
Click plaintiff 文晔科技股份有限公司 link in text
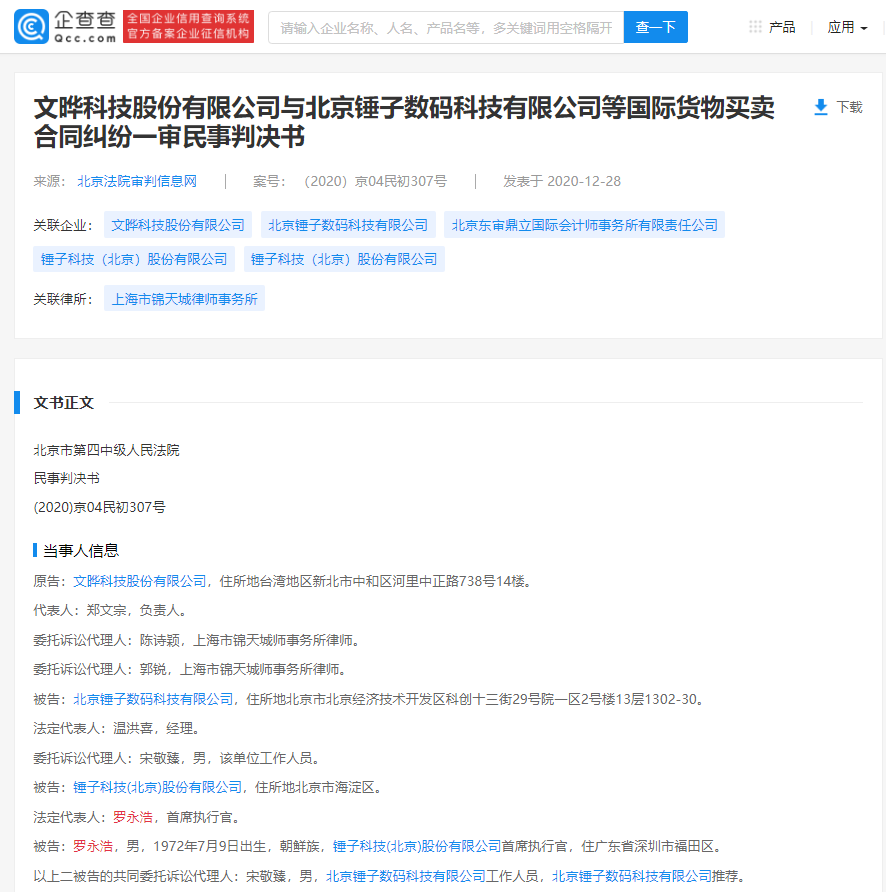pos(140,580)
